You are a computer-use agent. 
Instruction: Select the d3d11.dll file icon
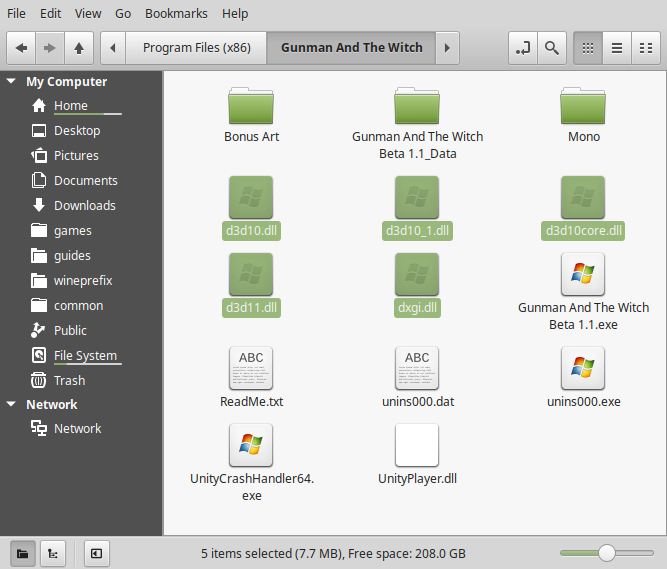[251, 274]
